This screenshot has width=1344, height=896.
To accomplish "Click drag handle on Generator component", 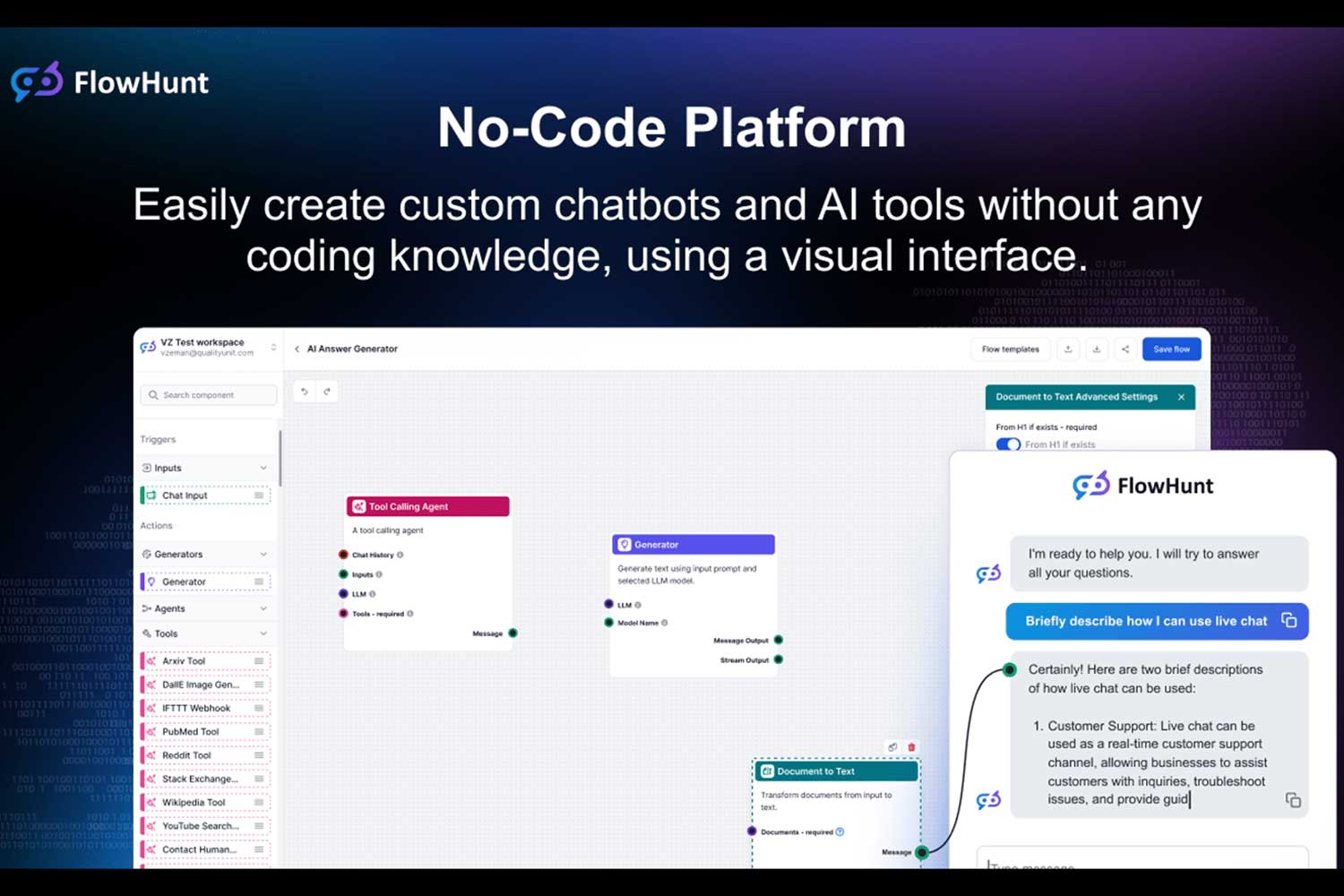I will (259, 582).
